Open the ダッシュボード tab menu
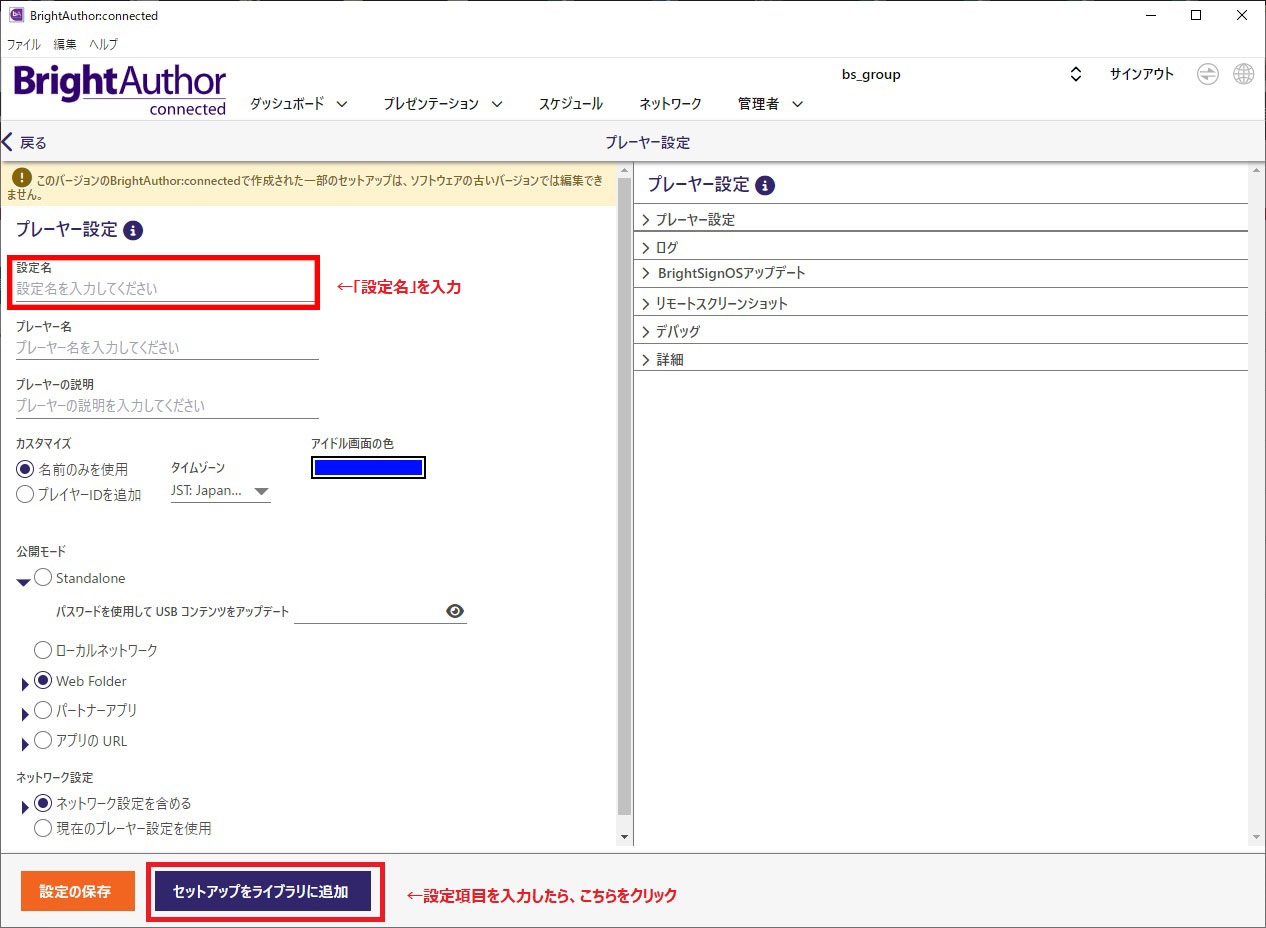Screen dimensions: 1266x928 coord(298,103)
